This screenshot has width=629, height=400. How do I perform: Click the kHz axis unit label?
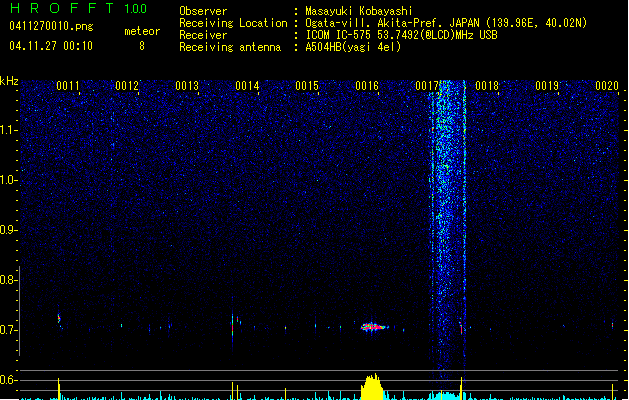click(9, 81)
